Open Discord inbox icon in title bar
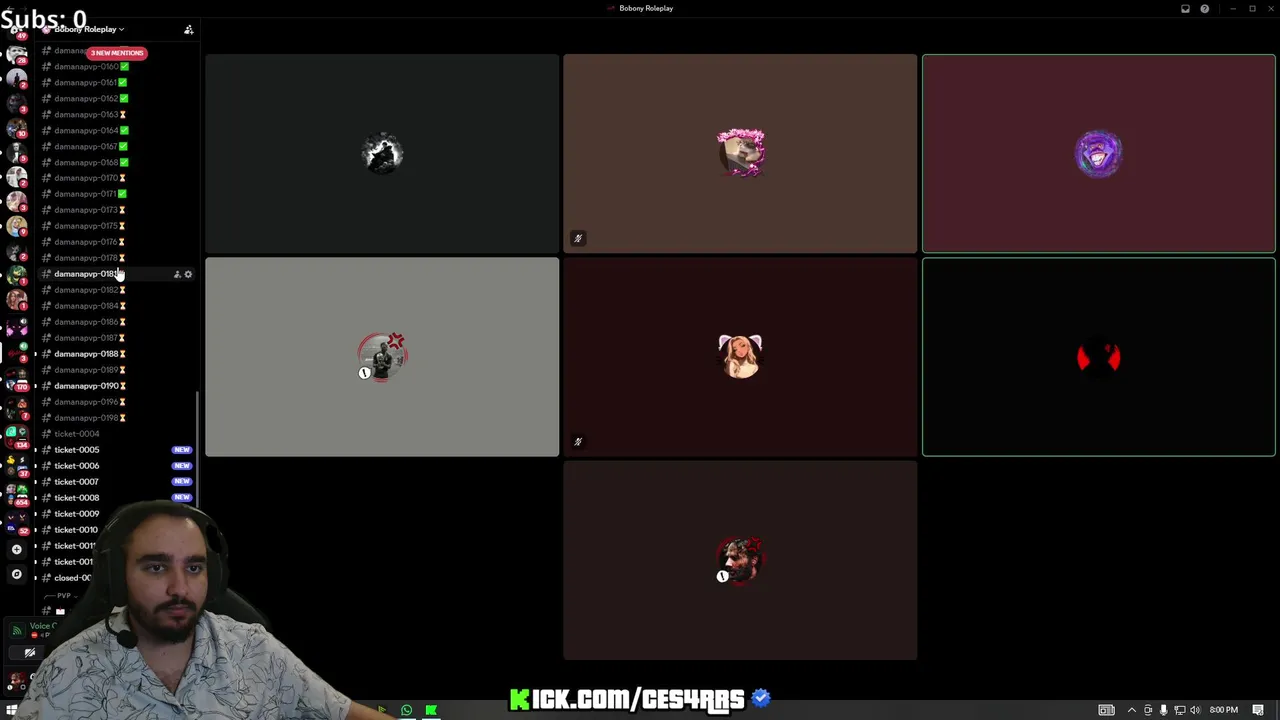 pos(1185,9)
